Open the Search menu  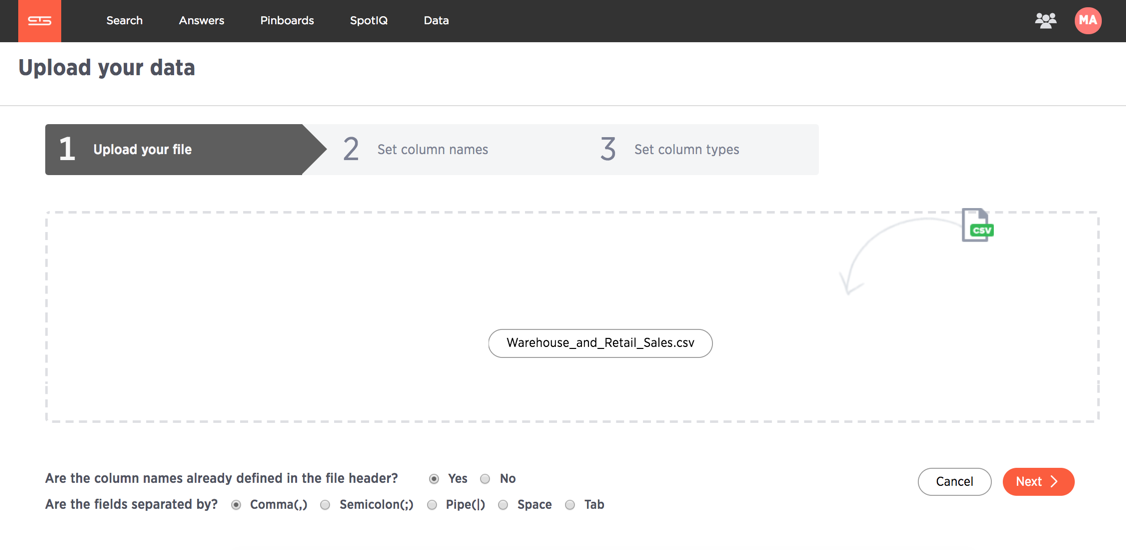click(124, 21)
